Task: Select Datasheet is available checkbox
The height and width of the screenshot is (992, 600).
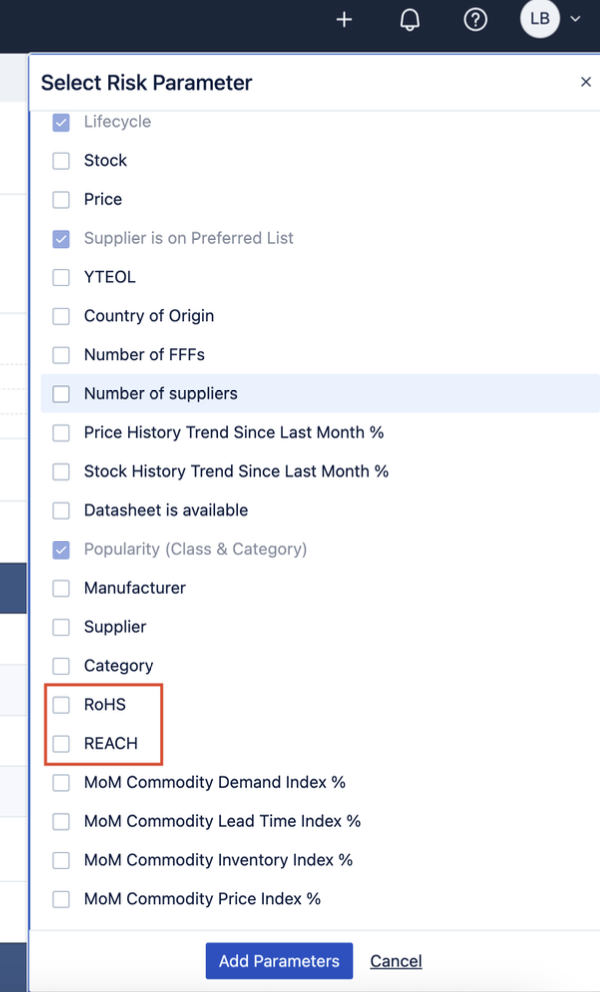Action: click(61, 510)
